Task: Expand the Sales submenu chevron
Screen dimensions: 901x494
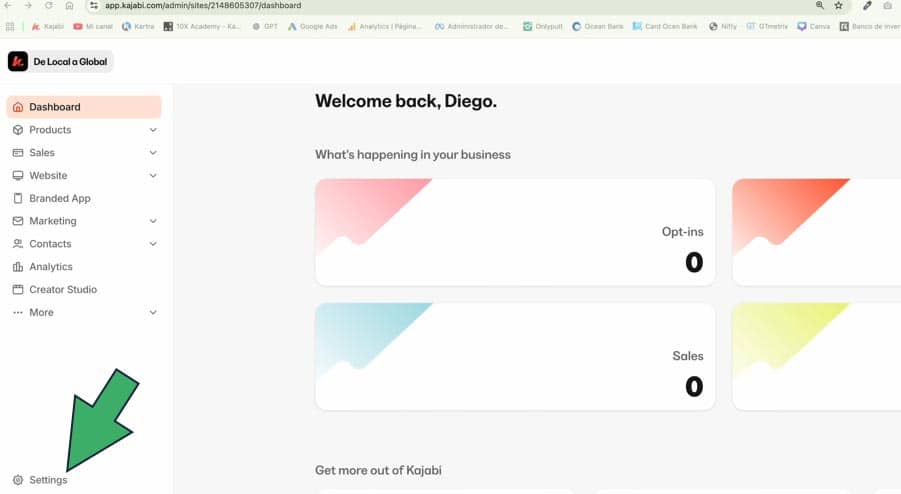Action: click(153, 153)
